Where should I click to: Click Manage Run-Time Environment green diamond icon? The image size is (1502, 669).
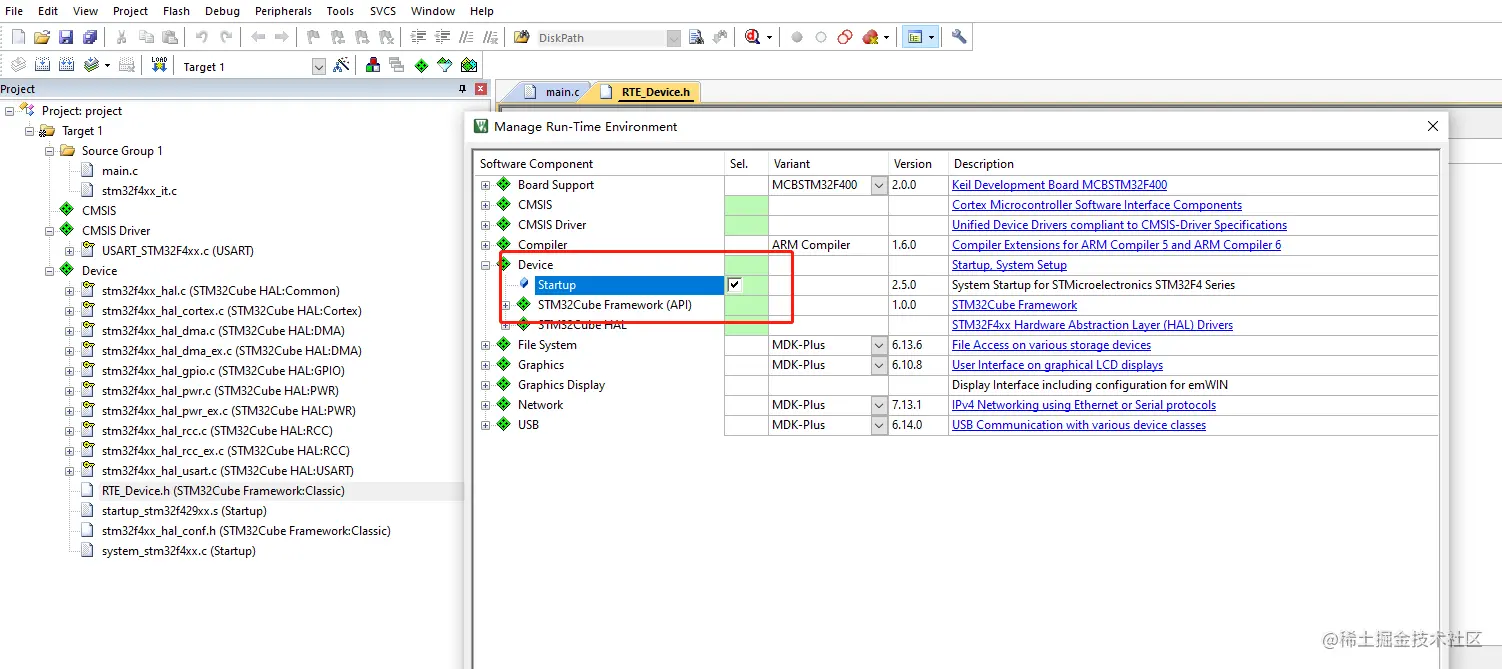[421, 65]
